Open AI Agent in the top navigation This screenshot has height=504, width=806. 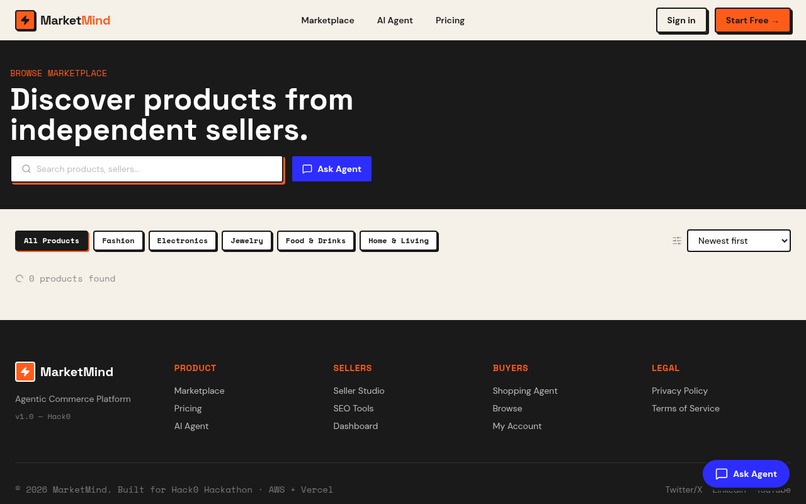(x=395, y=21)
